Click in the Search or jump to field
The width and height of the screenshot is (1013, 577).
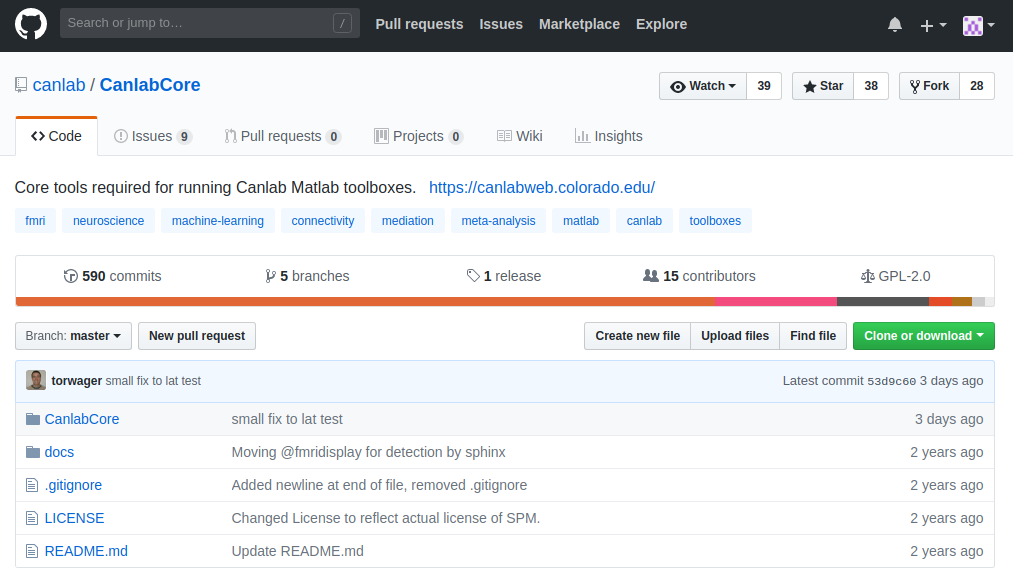pyautogui.click(x=210, y=23)
